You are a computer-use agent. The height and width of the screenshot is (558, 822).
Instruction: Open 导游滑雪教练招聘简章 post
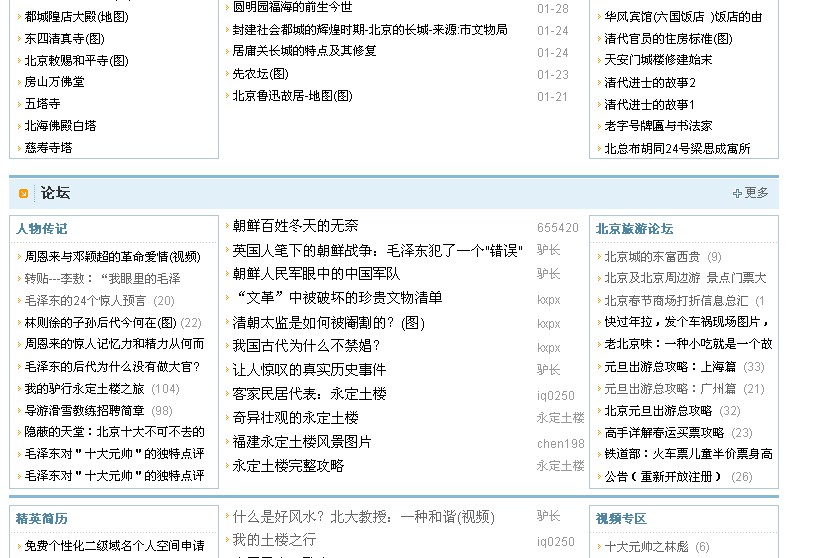[84, 411]
